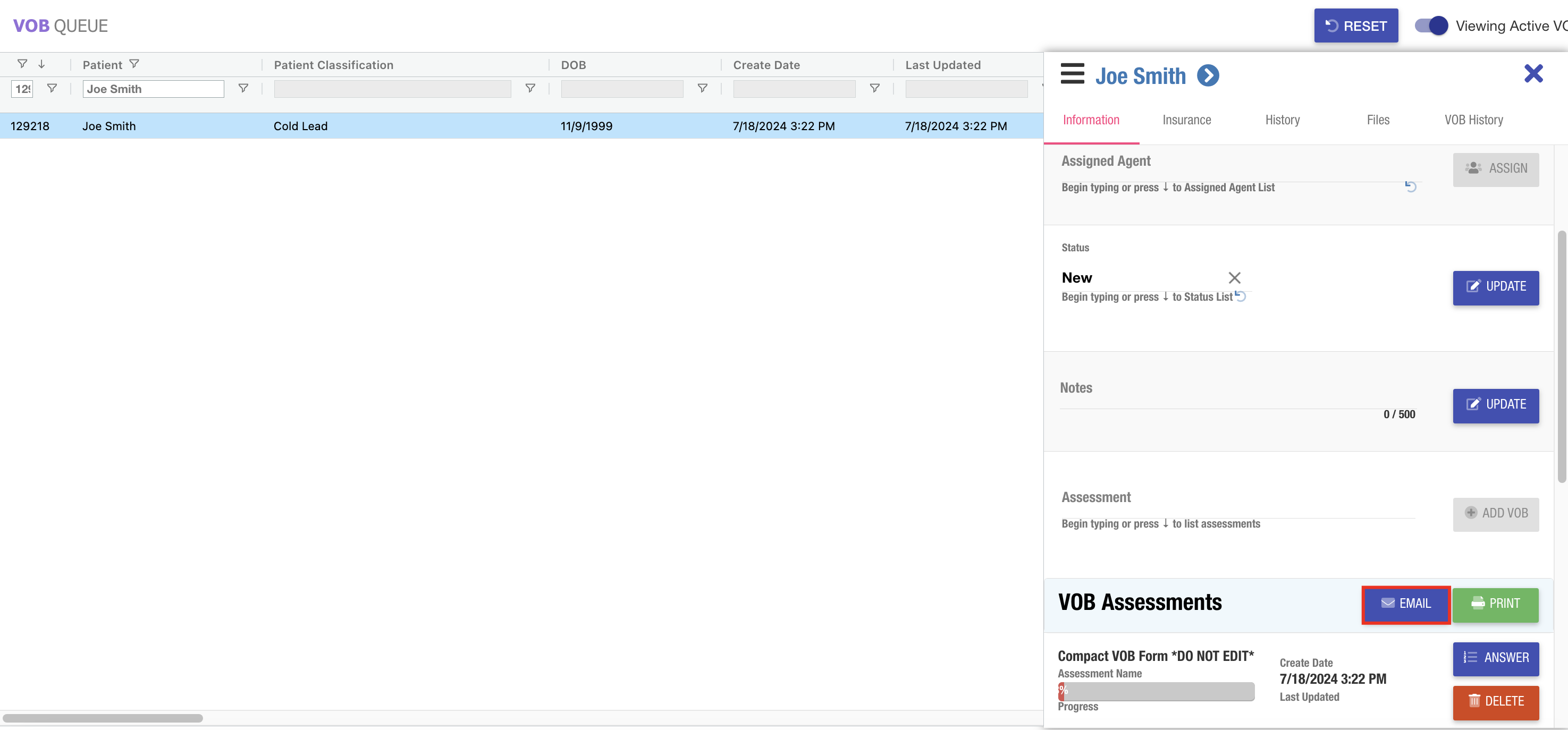This screenshot has width=1568, height=730.
Task: Switch to the Insurance tab
Action: [x=1186, y=120]
